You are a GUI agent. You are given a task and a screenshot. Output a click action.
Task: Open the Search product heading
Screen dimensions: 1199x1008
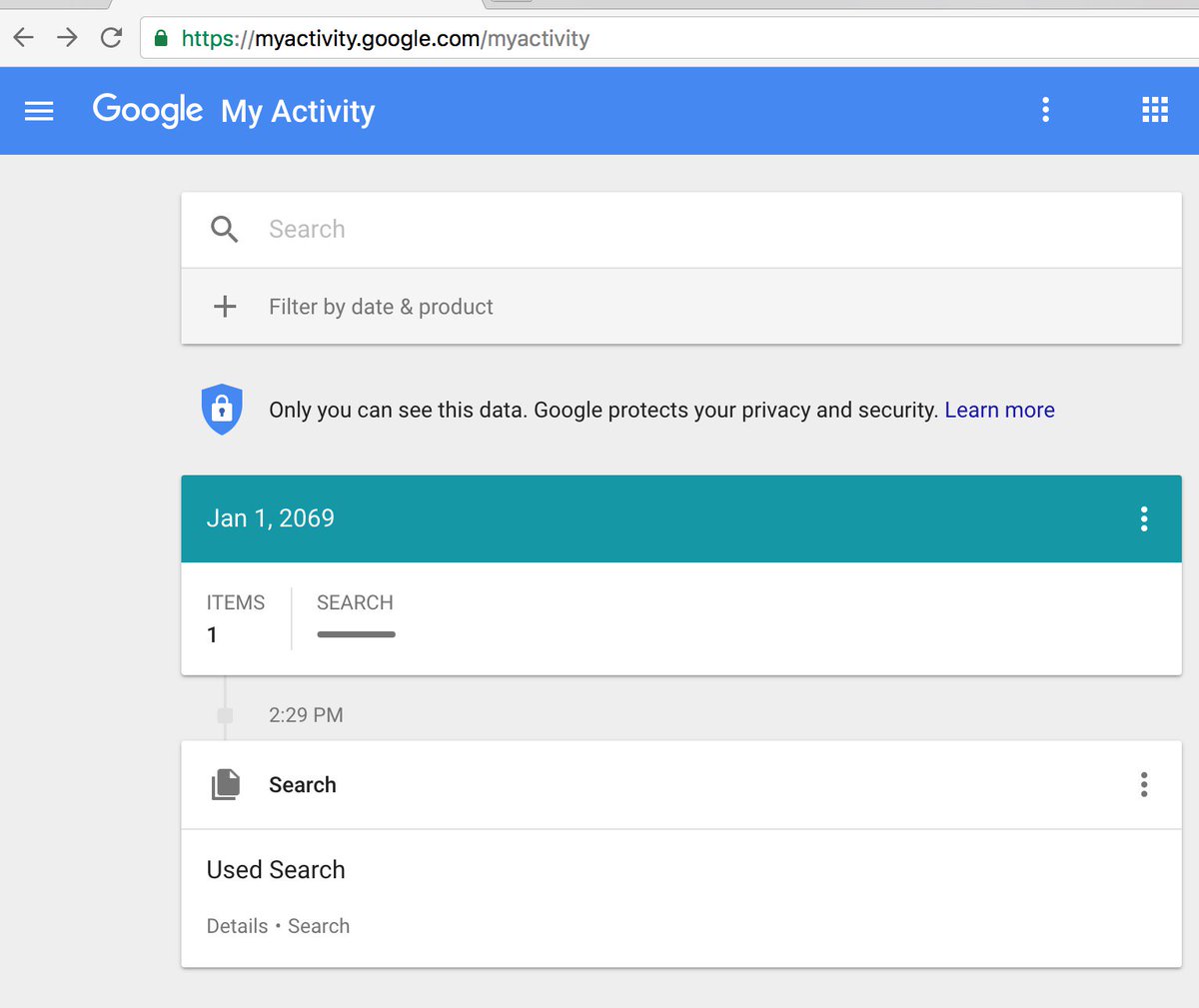[303, 785]
